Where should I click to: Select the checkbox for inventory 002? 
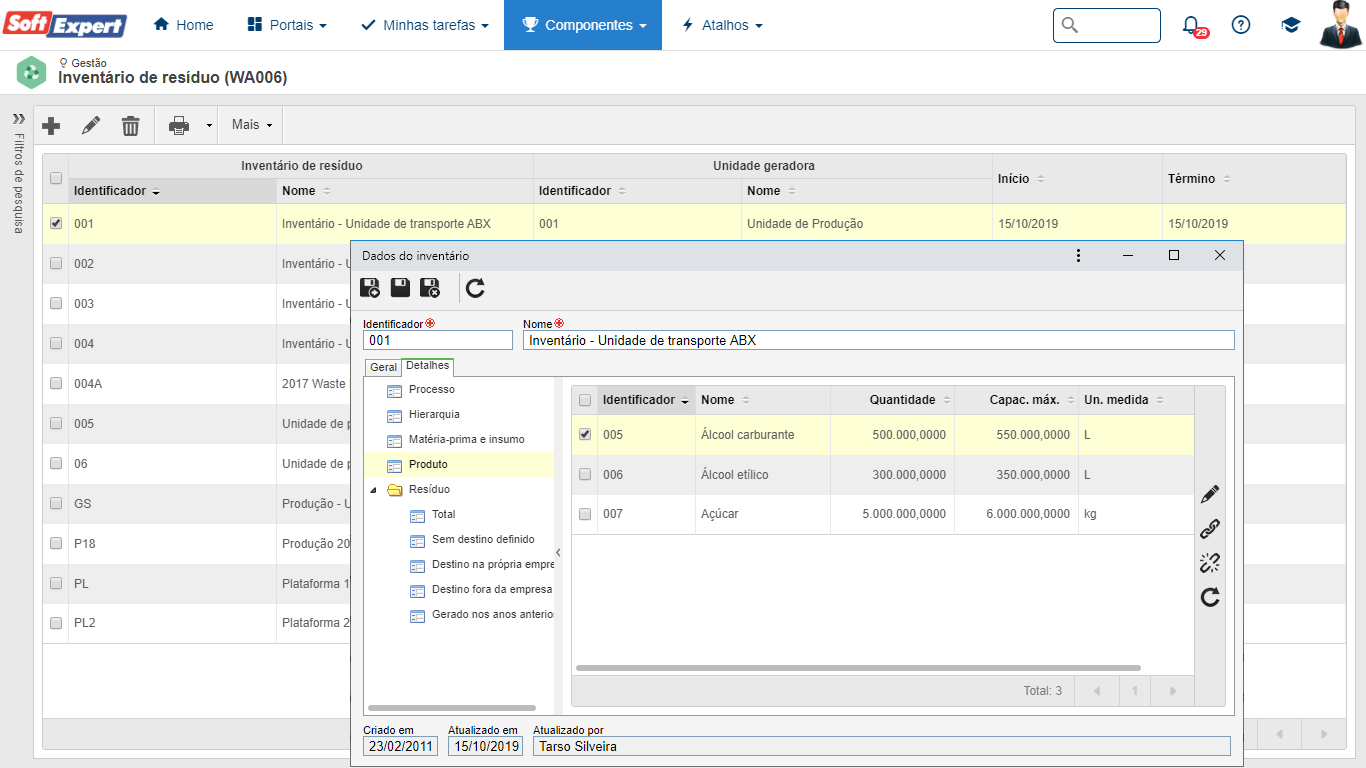click(x=56, y=263)
